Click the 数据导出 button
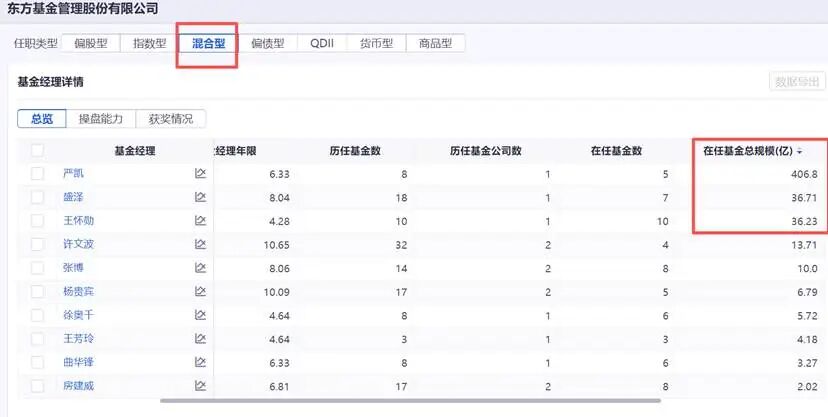 [x=797, y=82]
